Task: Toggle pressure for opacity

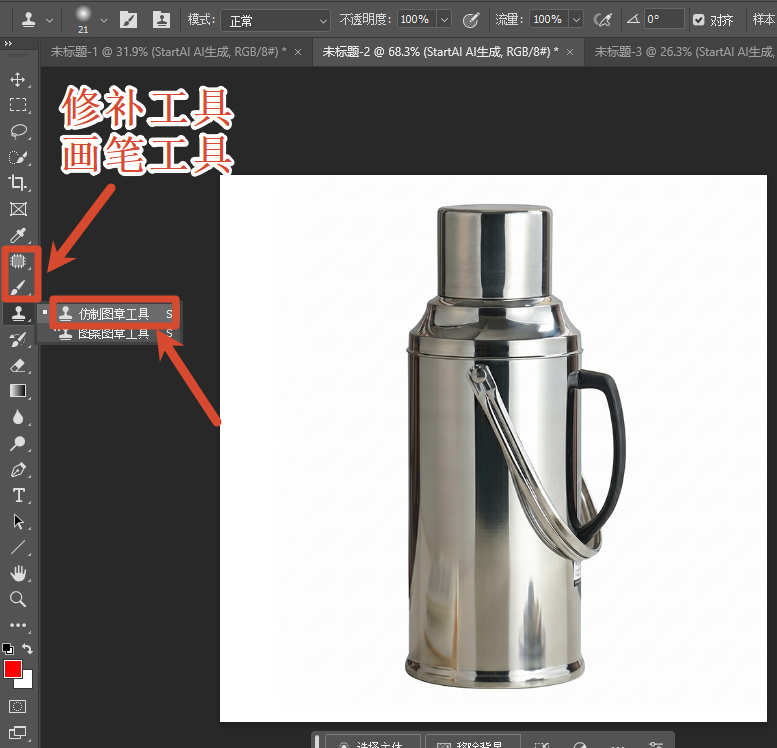Action: coord(471,20)
